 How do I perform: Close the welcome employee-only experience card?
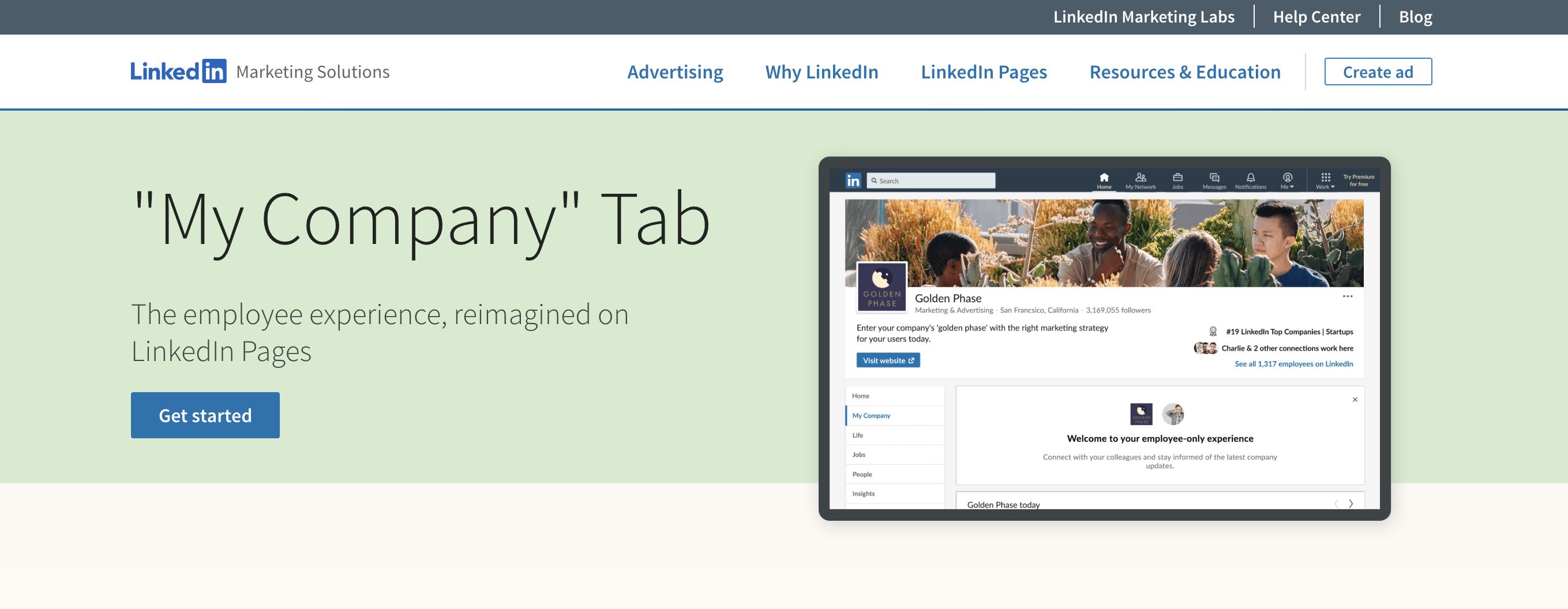tap(1355, 400)
